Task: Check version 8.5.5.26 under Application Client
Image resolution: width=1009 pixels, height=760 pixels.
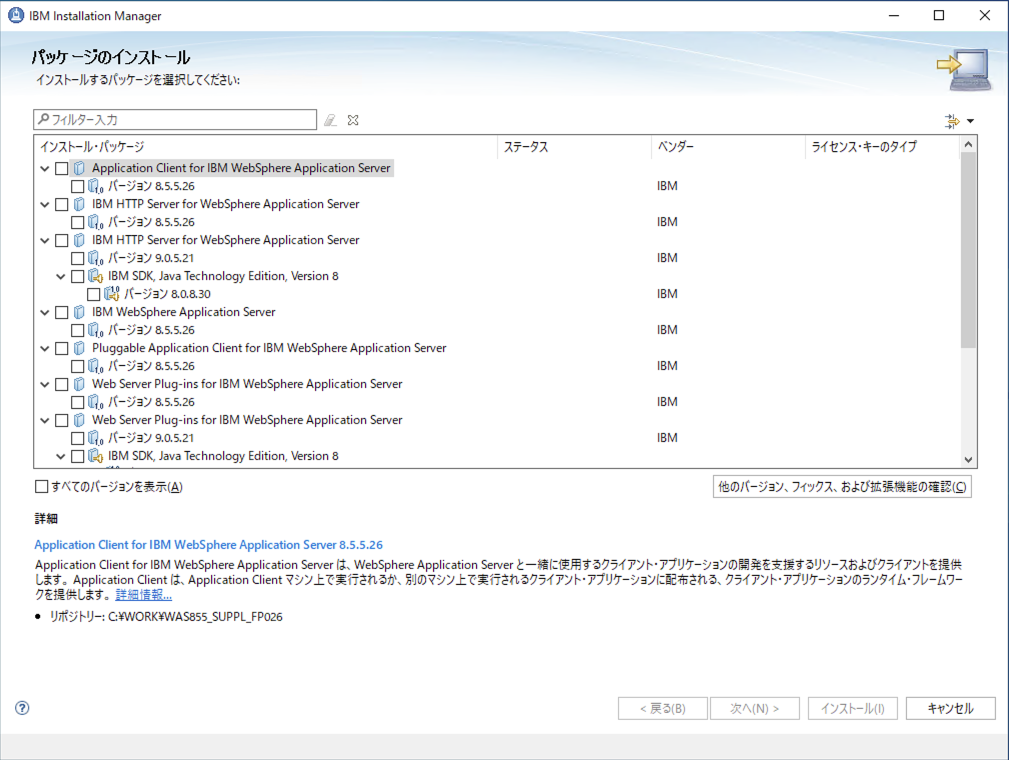Action: pyautogui.click(x=78, y=187)
